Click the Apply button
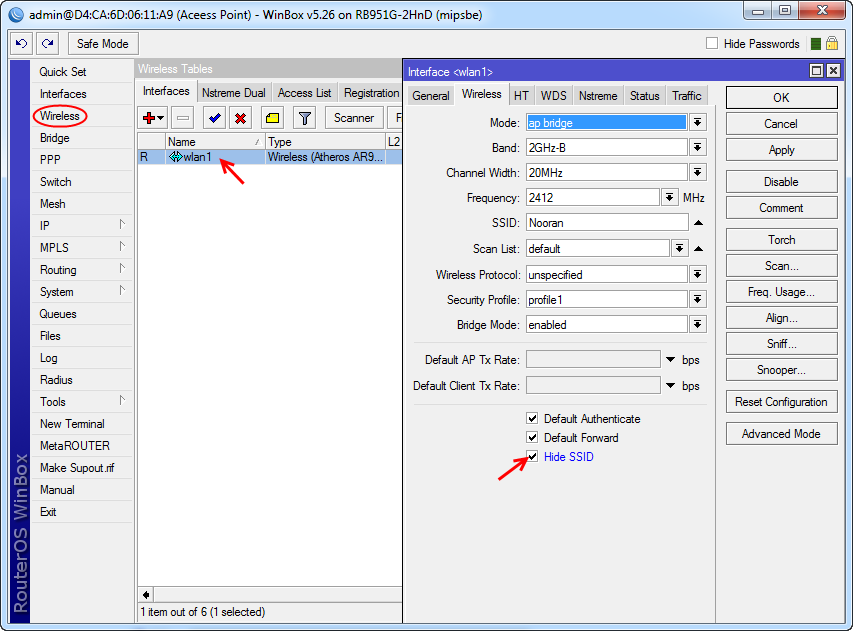This screenshot has height=631, width=853. pyautogui.click(x=781, y=150)
